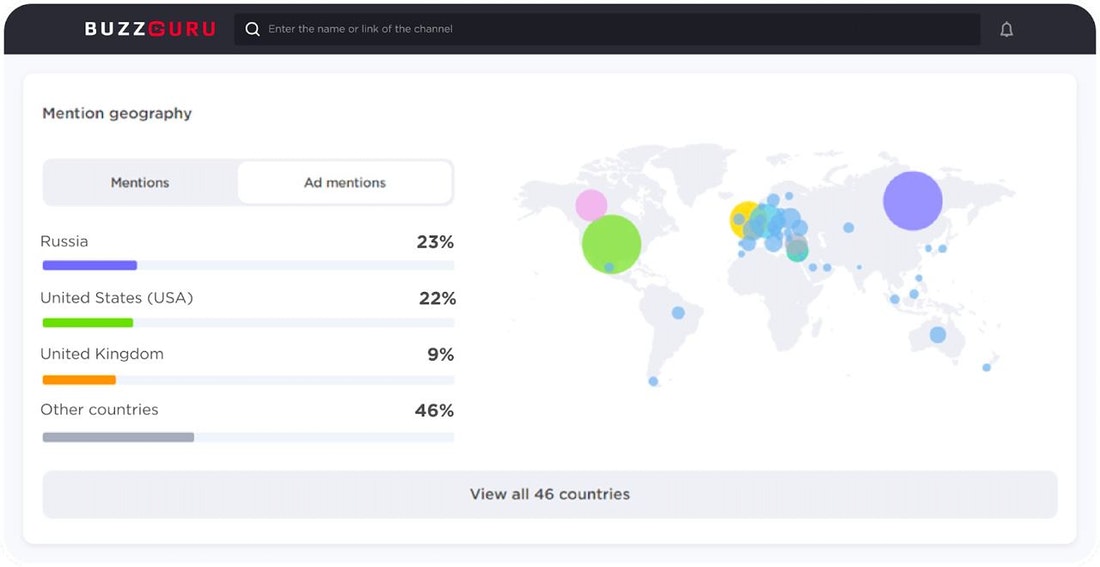Click the Other countries label

click(99, 410)
